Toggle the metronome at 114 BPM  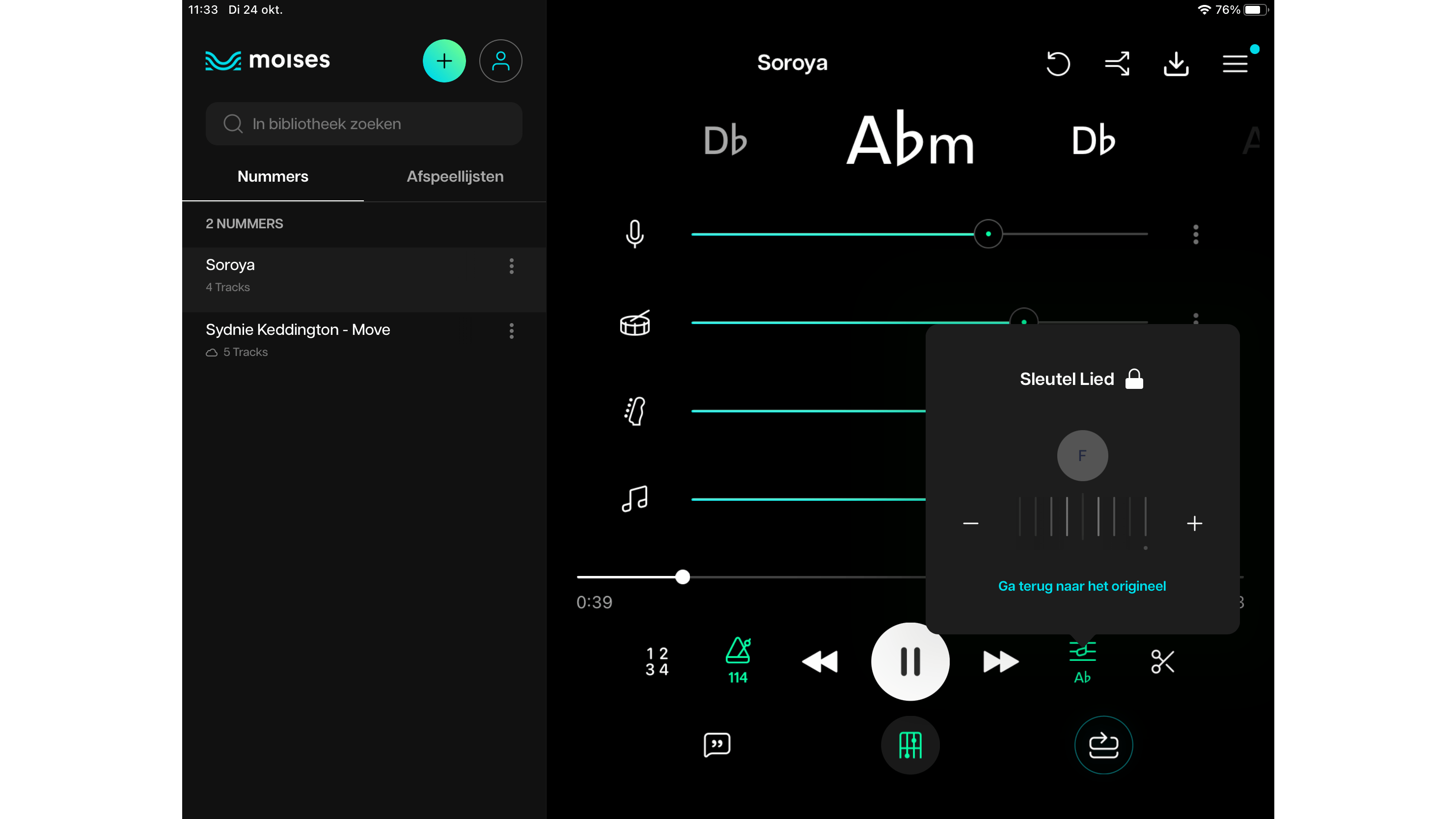pyautogui.click(x=738, y=660)
